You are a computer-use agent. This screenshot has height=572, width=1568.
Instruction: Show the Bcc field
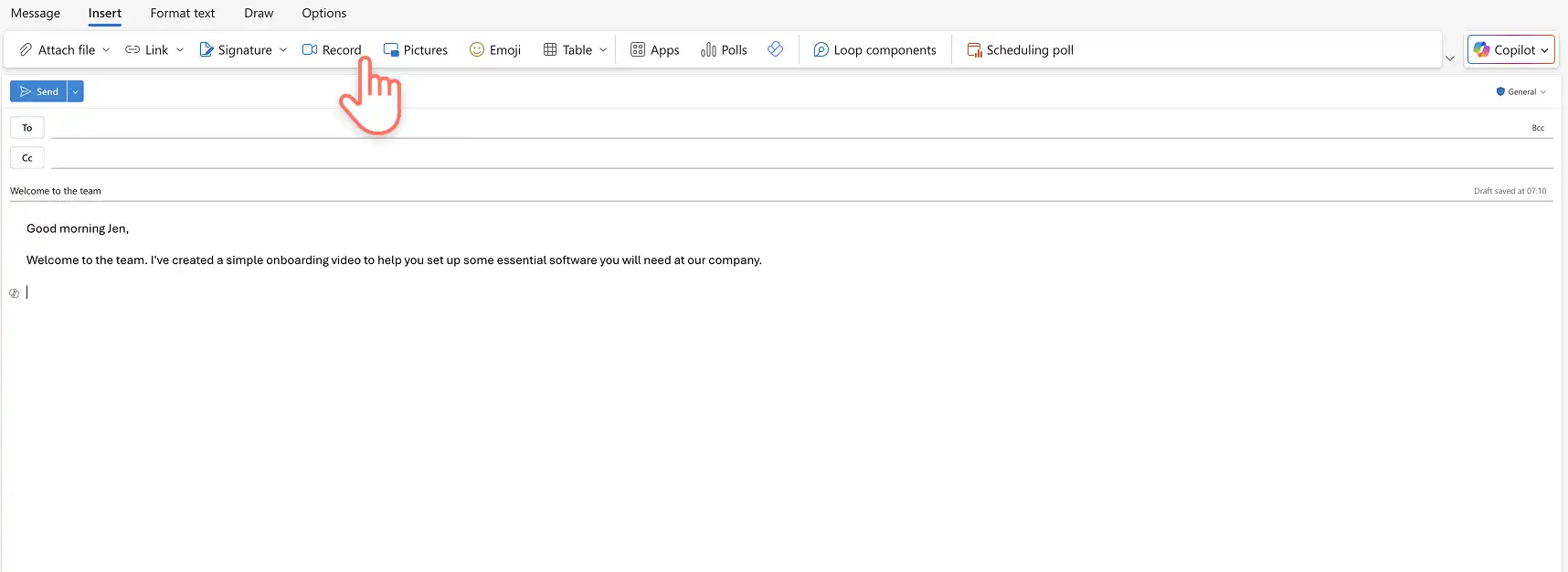click(x=1538, y=128)
